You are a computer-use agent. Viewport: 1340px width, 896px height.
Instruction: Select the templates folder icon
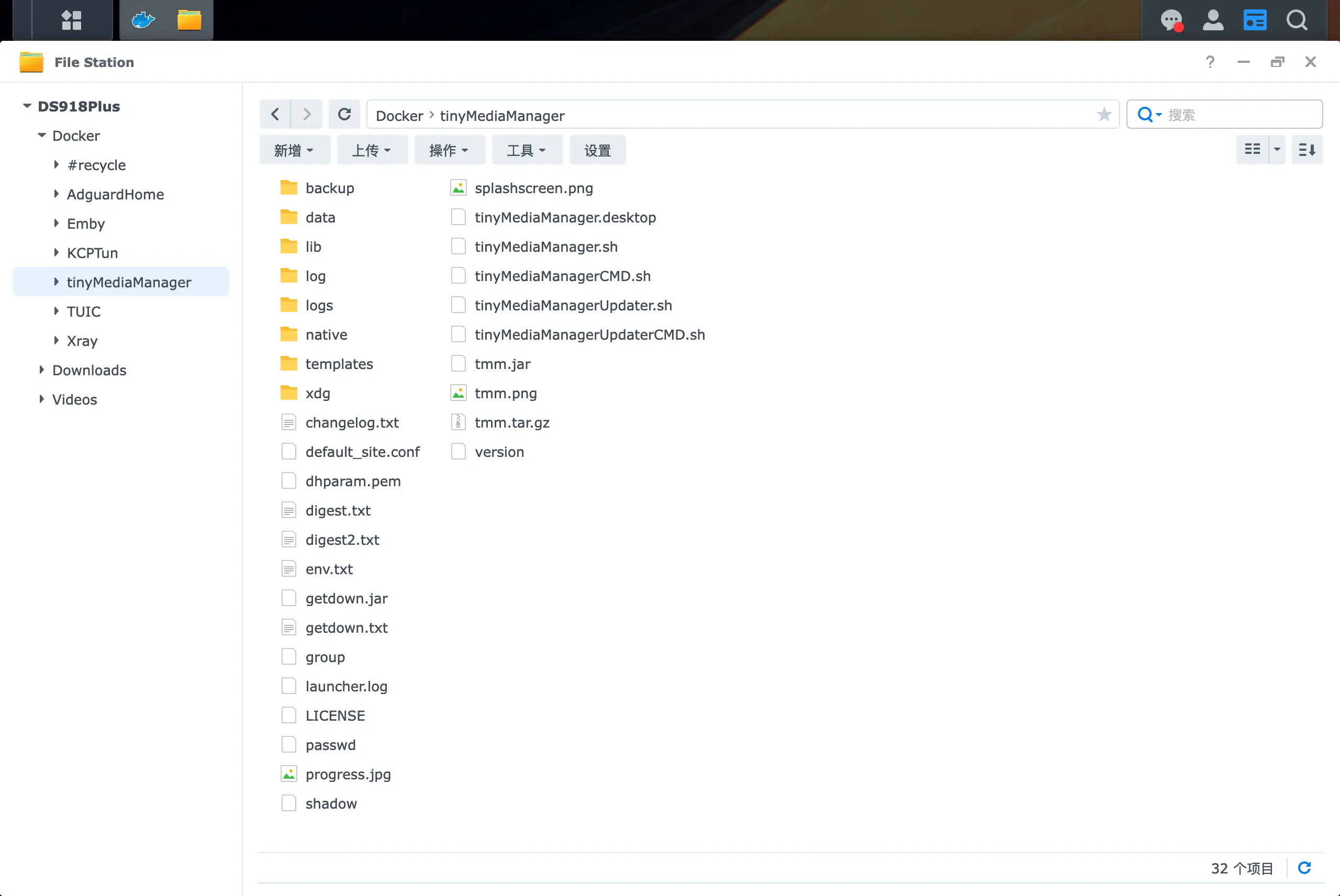coord(289,364)
